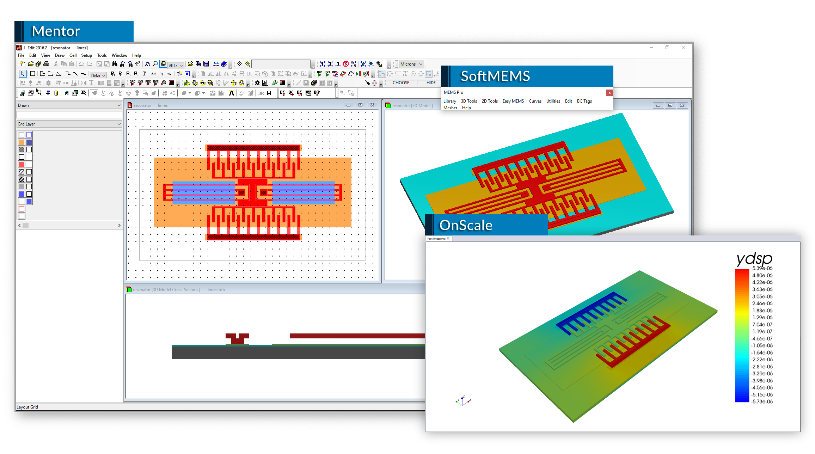Click the axis triad in OnScale viewport
This screenshot has height=454, width=815.
click(x=463, y=400)
